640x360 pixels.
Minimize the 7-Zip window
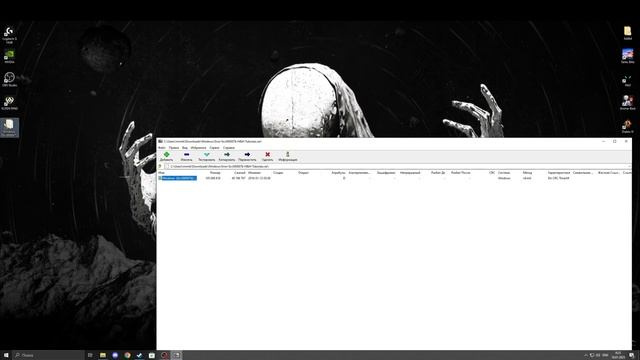coord(603,141)
